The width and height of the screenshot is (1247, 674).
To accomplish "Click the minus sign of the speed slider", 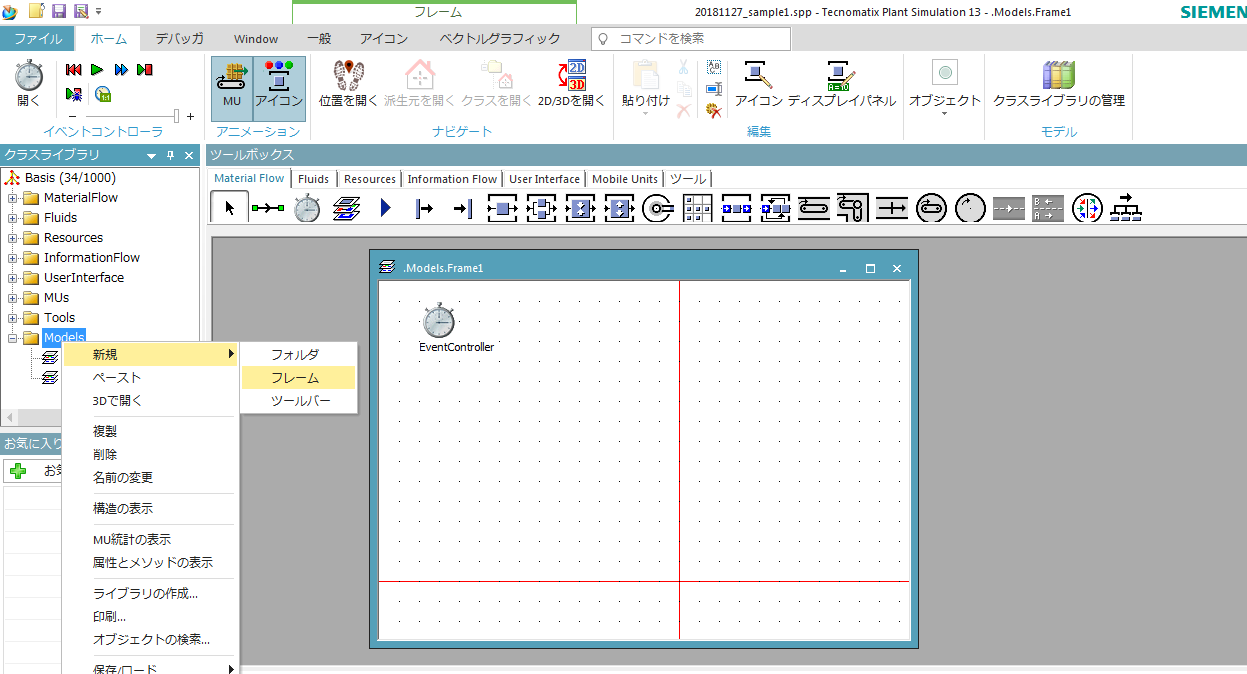I will (73, 117).
